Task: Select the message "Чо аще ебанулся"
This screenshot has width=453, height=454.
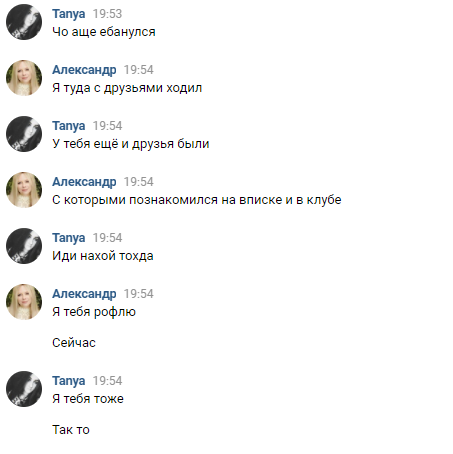Action: (104, 32)
